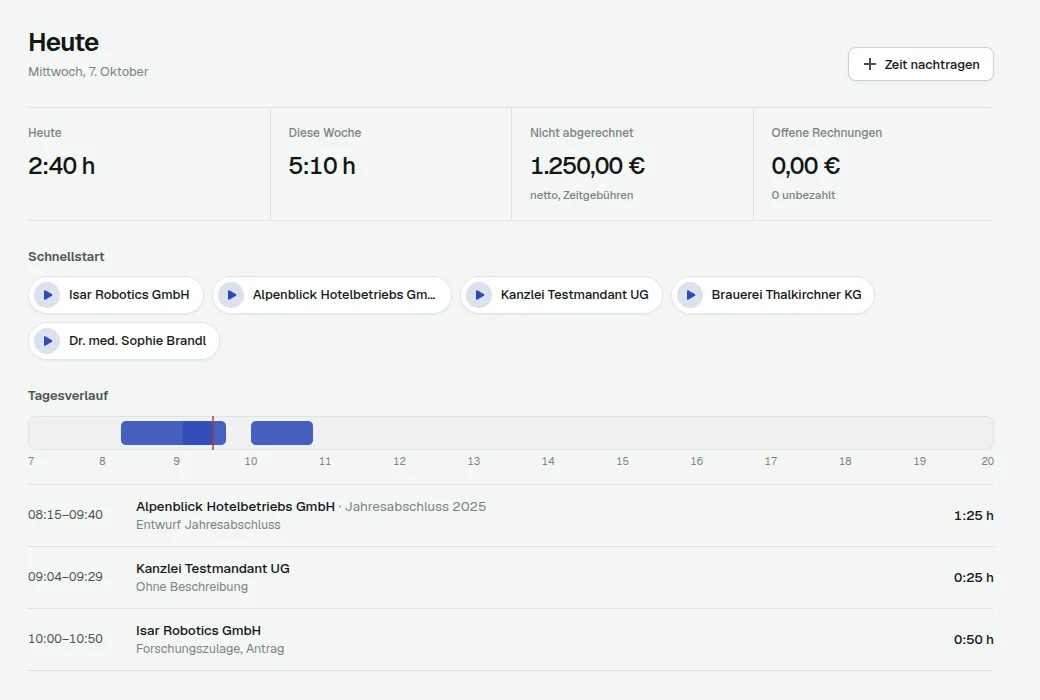Click the 0:25 h duration
The image size is (1040, 700).
pyautogui.click(x=974, y=577)
